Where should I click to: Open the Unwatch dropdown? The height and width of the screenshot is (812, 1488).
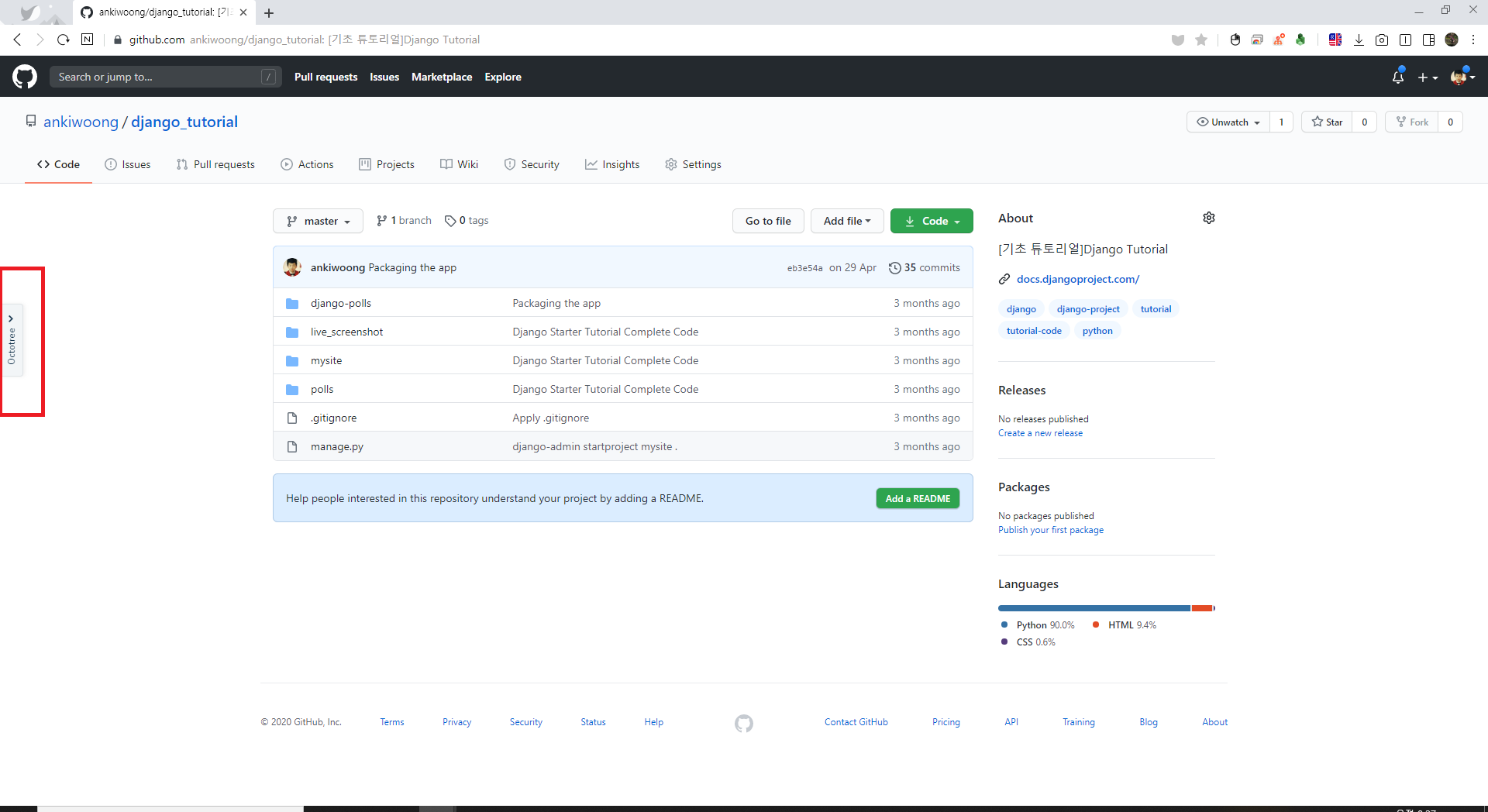coord(1228,122)
